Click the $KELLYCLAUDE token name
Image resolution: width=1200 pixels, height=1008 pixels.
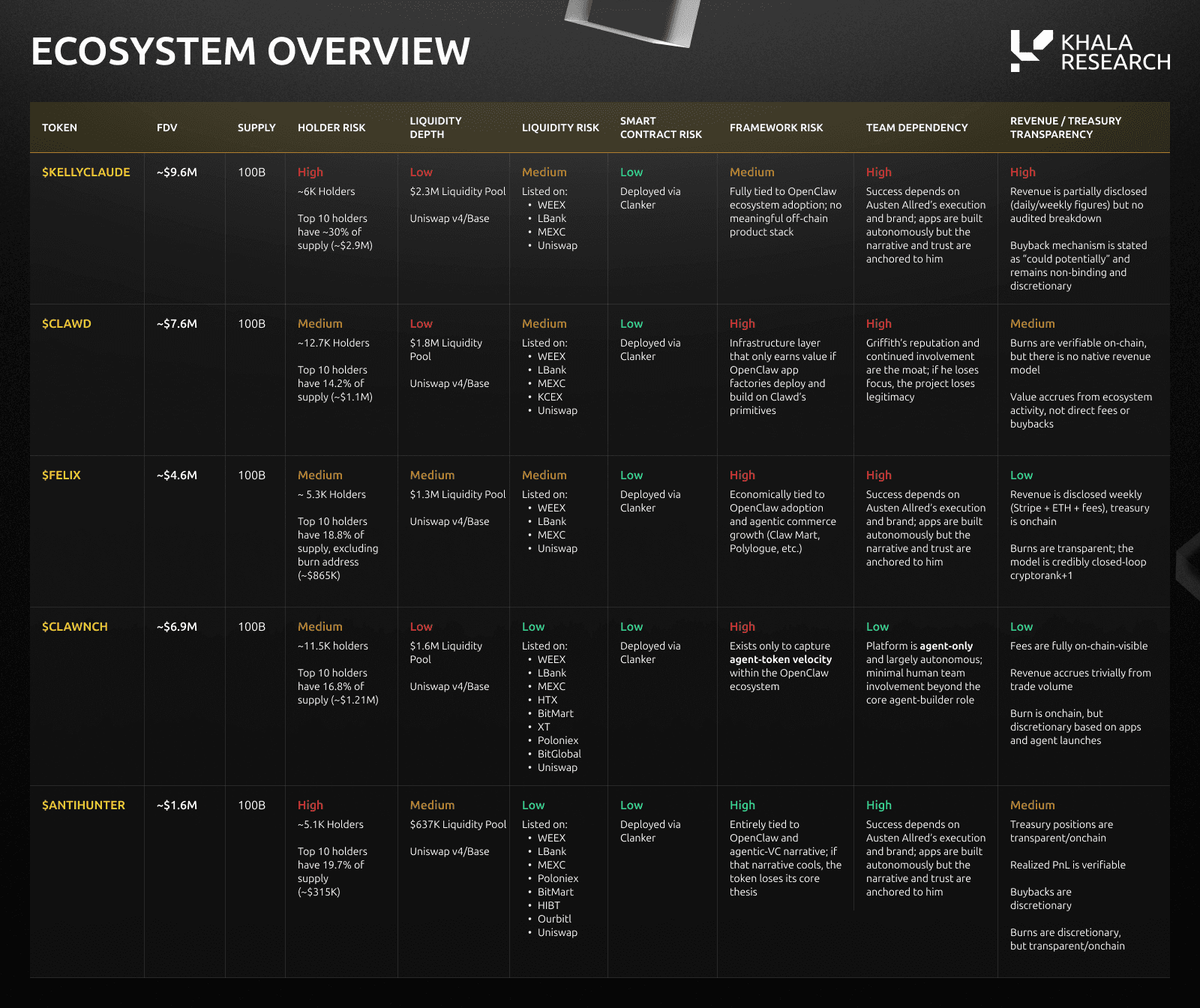(86, 172)
